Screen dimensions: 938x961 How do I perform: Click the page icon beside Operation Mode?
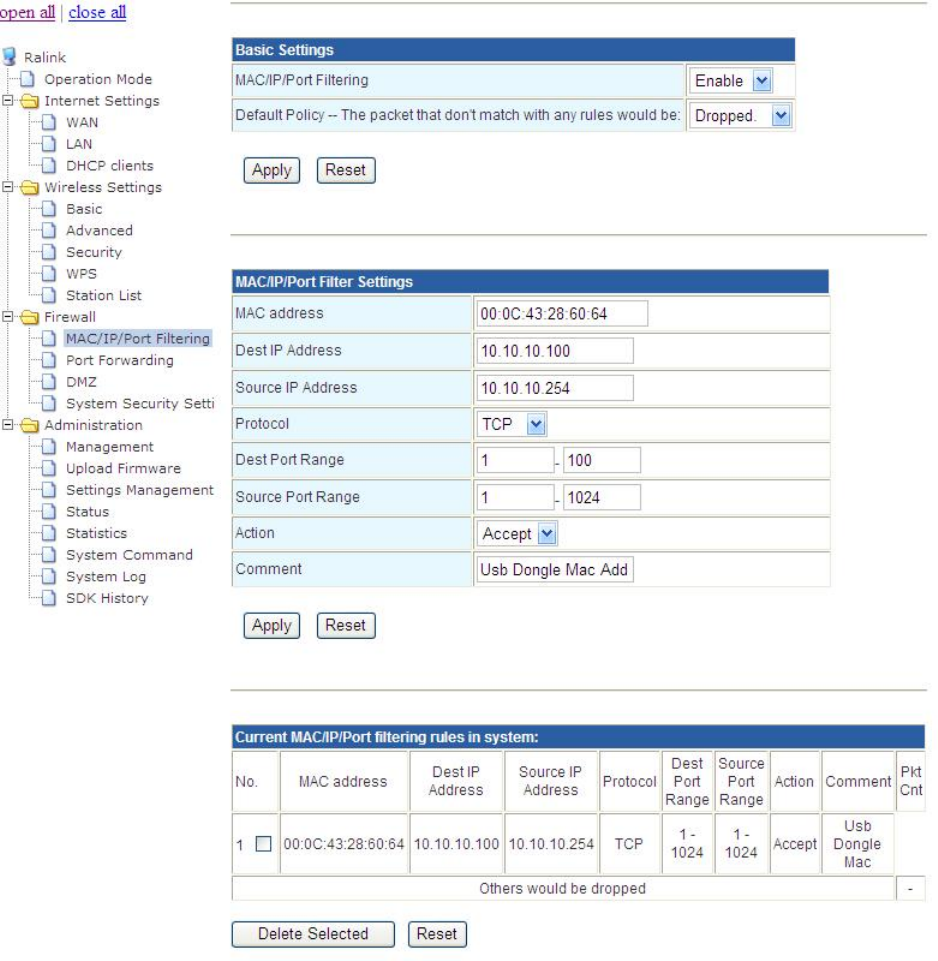[28, 79]
